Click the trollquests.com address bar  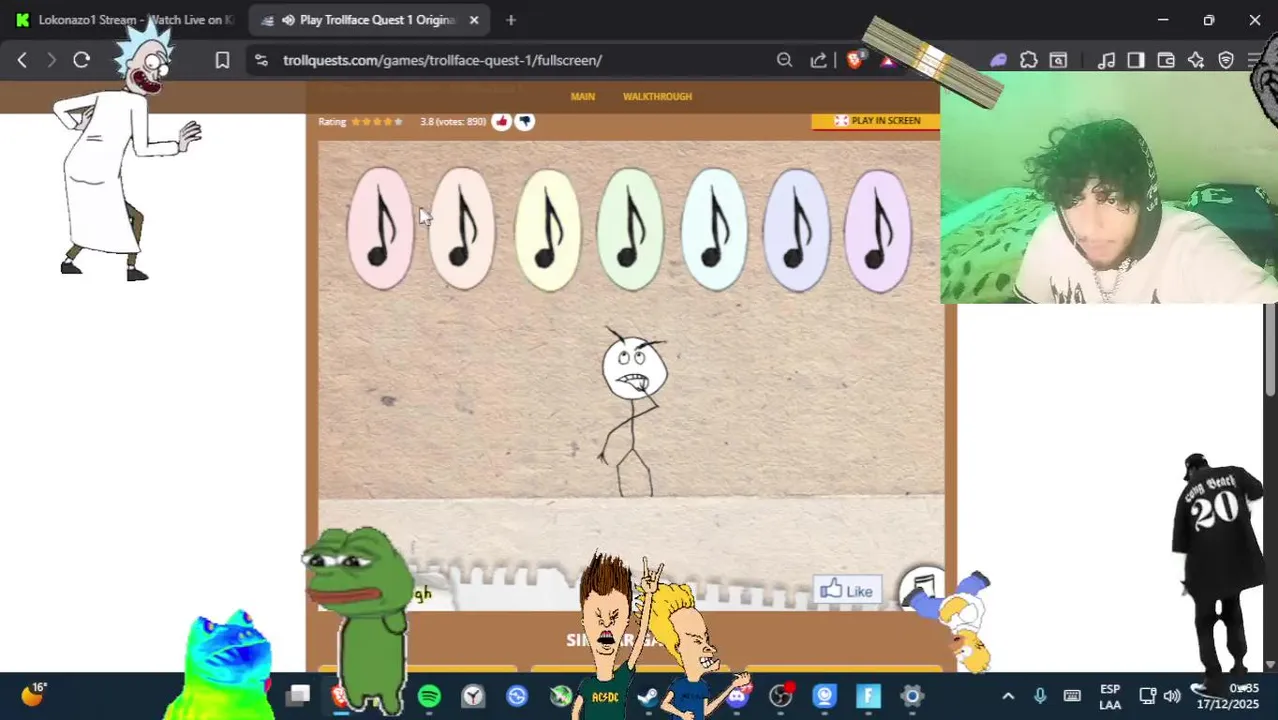(442, 60)
